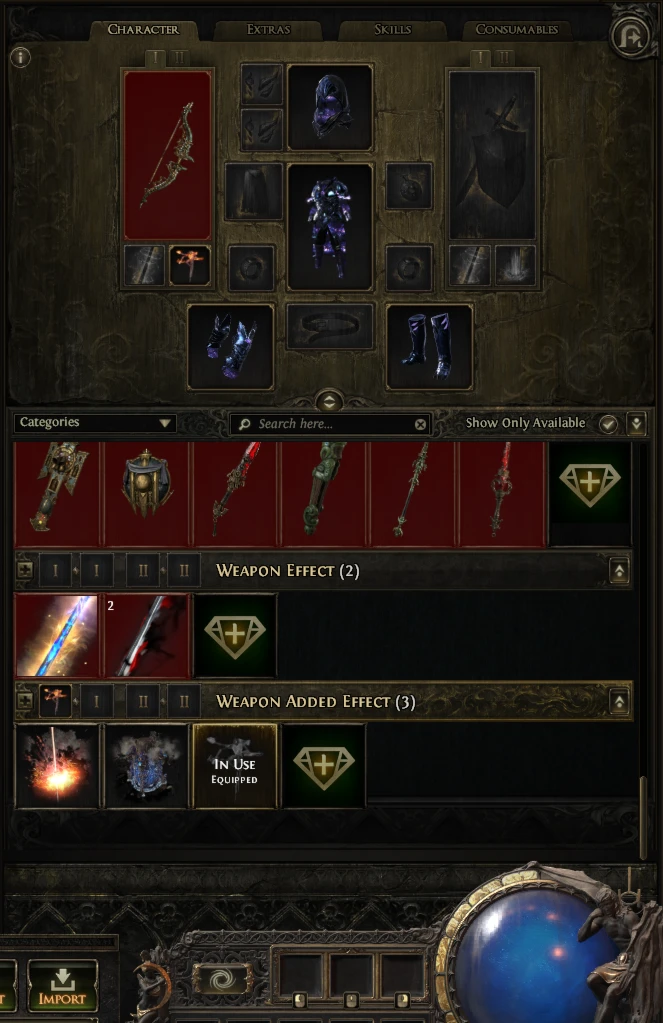The height and width of the screenshot is (1023, 663).
Task: Select the fiery explosion weapon added effect
Action: pos(57,766)
